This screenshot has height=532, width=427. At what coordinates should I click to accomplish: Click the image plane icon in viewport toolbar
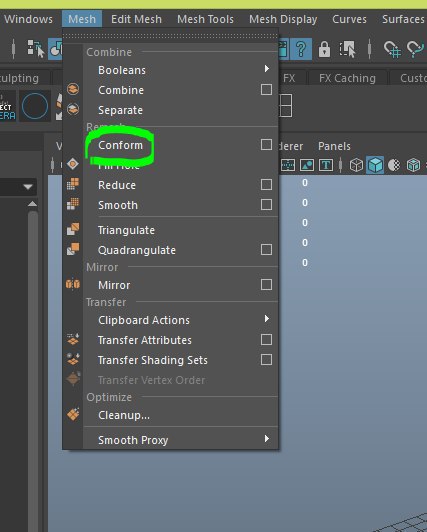click(307, 166)
